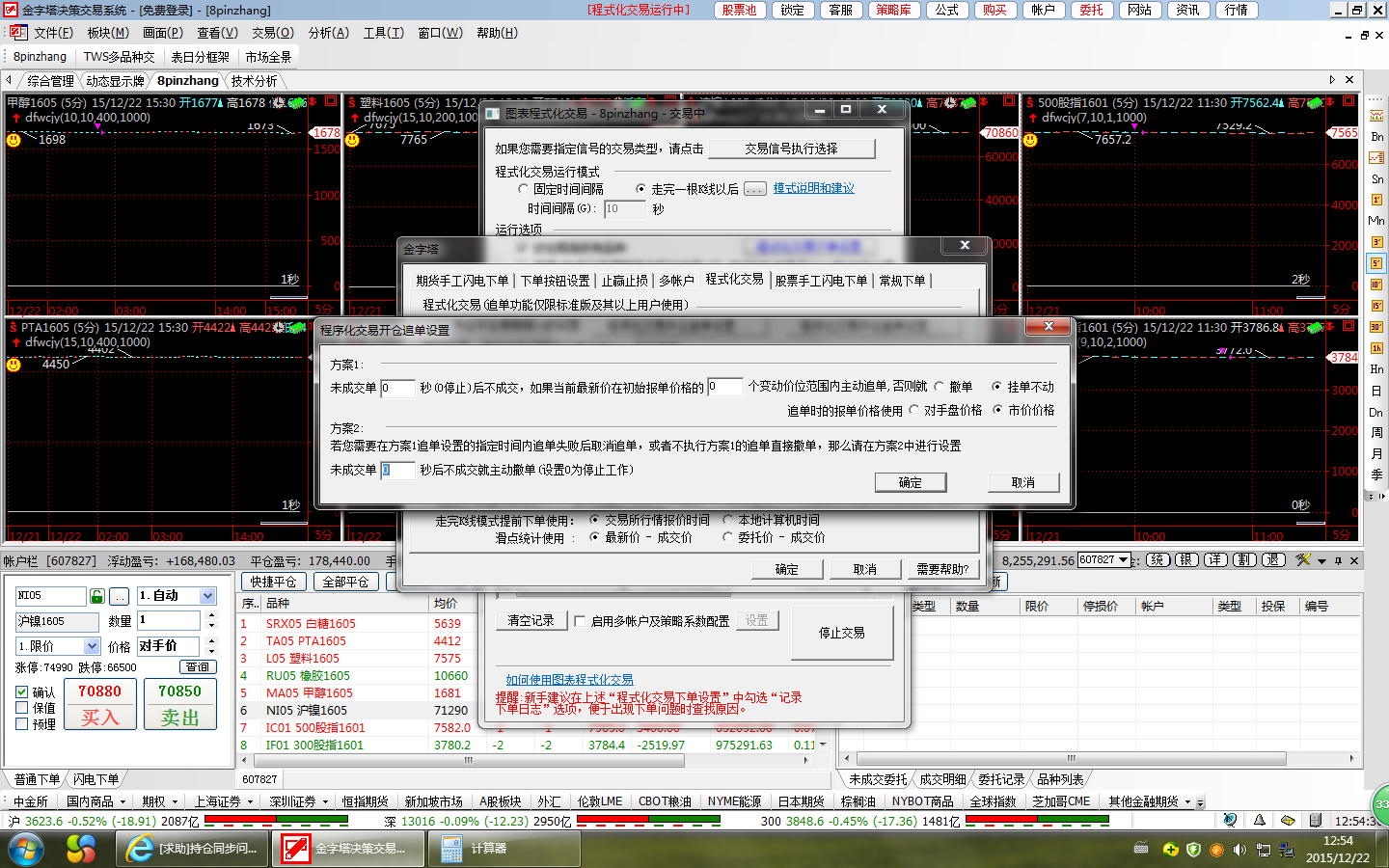Choose 对手盘价格 radio option

coord(913,411)
